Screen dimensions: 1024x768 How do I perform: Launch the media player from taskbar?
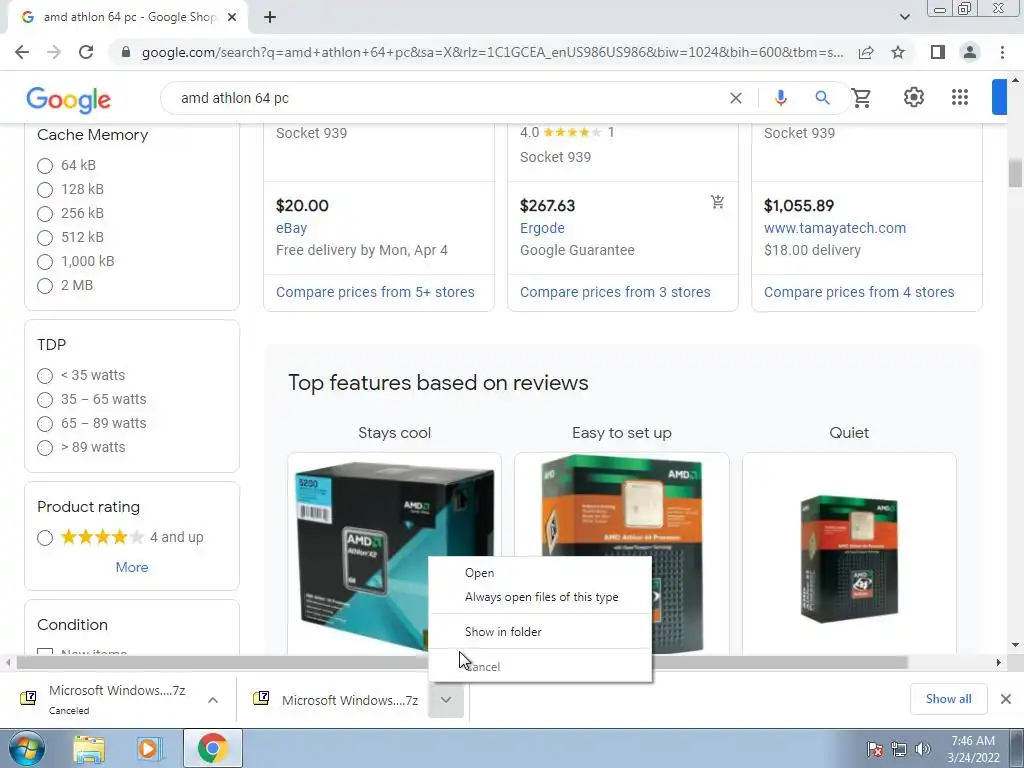point(150,749)
